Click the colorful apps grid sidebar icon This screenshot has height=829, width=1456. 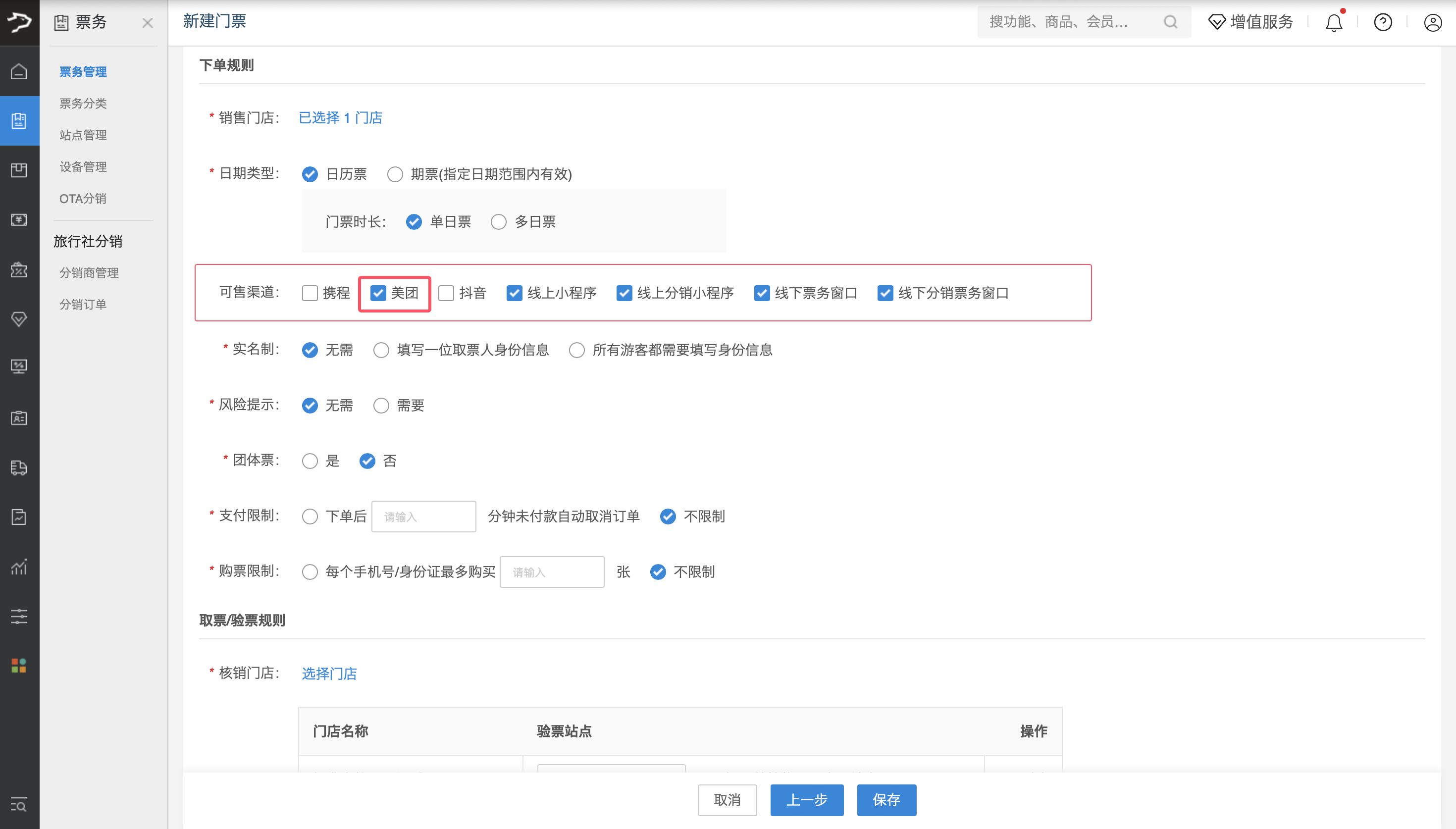point(19,665)
